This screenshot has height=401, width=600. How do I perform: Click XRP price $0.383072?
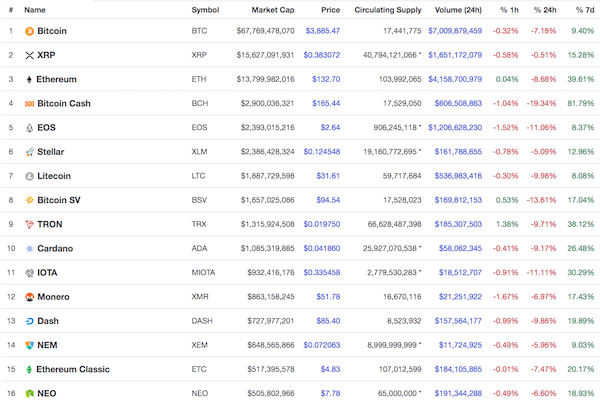coord(322,55)
